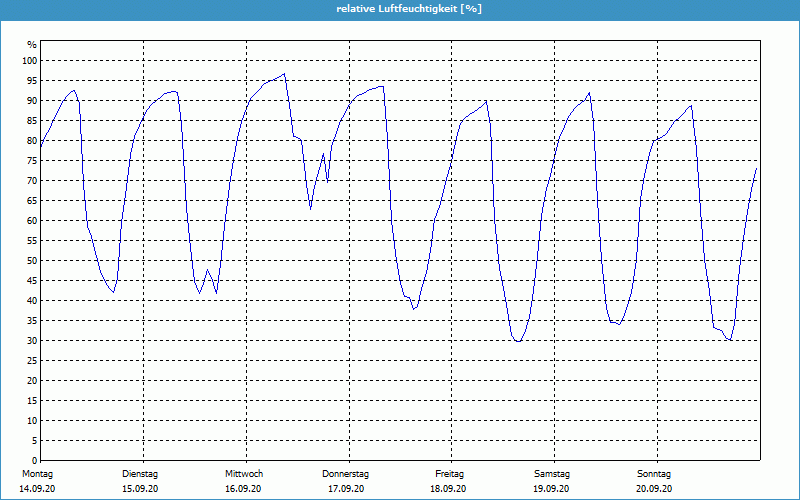800x500 pixels.
Task: Click the 'Dienstag' axis label
Action: pos(140,473)
